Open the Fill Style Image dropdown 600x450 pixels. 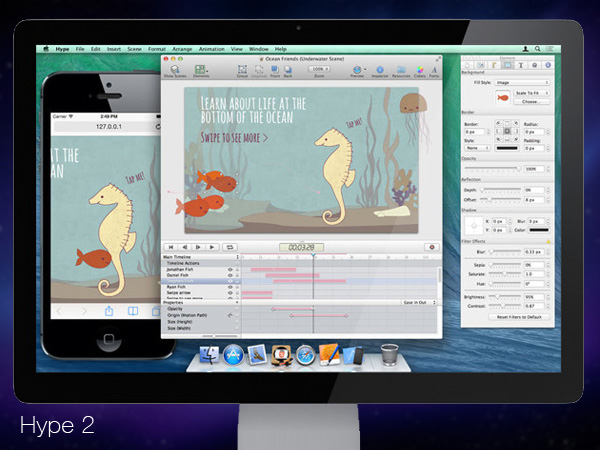click(522, 82)
